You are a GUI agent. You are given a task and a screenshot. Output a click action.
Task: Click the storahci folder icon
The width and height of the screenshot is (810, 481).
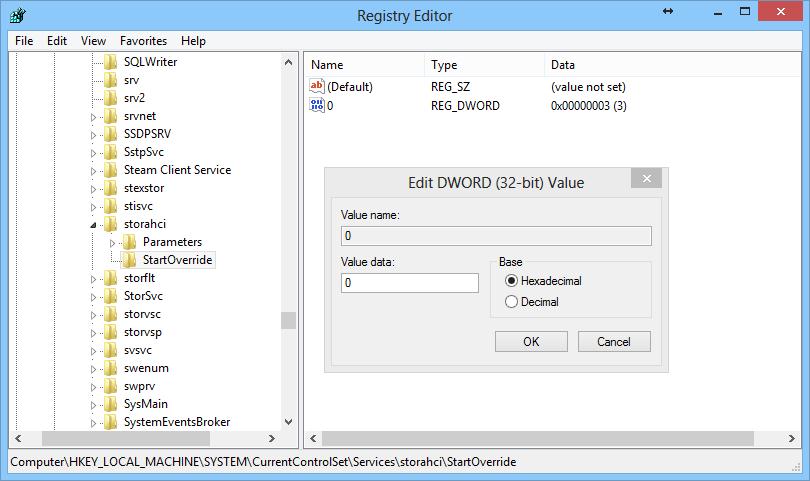pyautogui.click(x=111, y=224)
